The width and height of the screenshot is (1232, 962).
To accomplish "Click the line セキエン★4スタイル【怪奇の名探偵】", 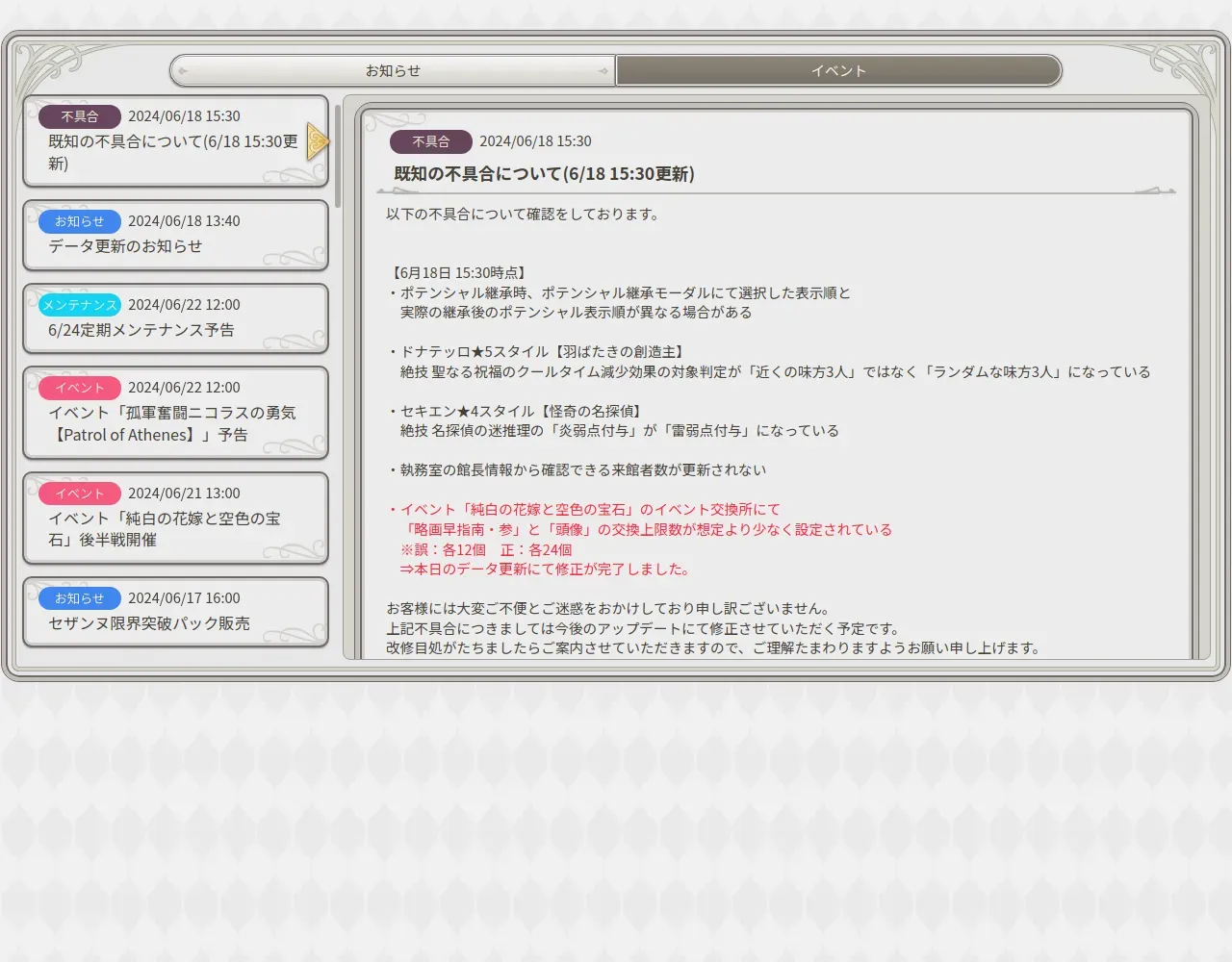I will 516,411.
